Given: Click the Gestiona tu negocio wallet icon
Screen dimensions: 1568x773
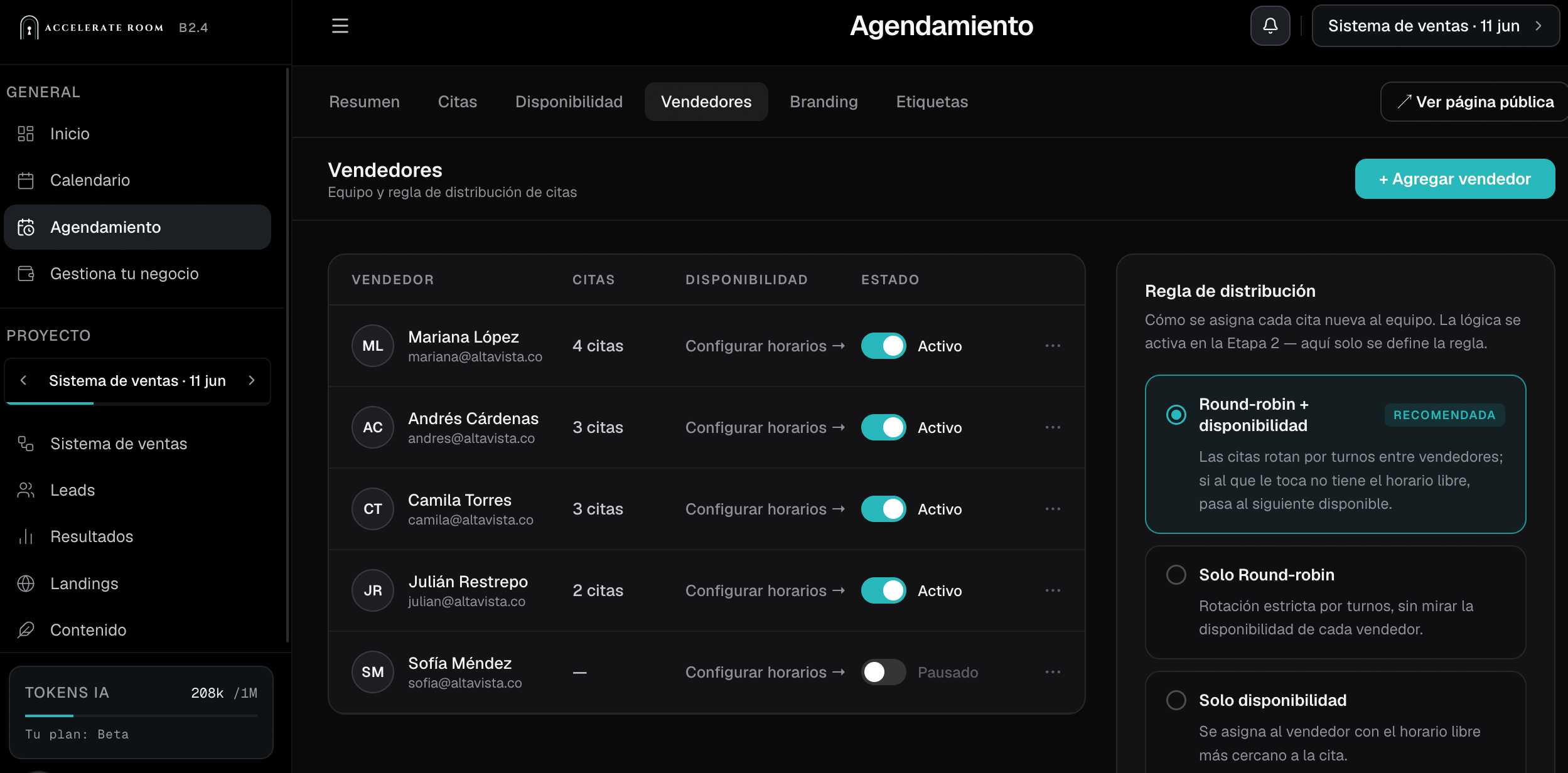Looking at the screenshot, I should 26,274.
